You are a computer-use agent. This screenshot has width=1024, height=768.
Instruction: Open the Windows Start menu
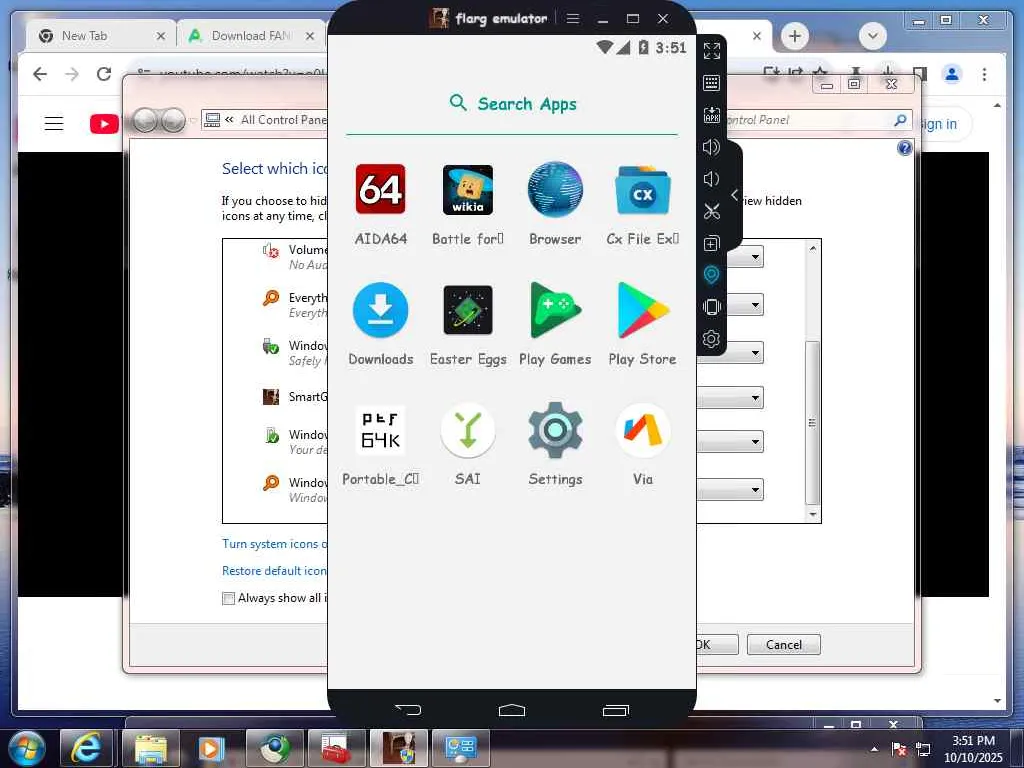[x=27, y=748]
